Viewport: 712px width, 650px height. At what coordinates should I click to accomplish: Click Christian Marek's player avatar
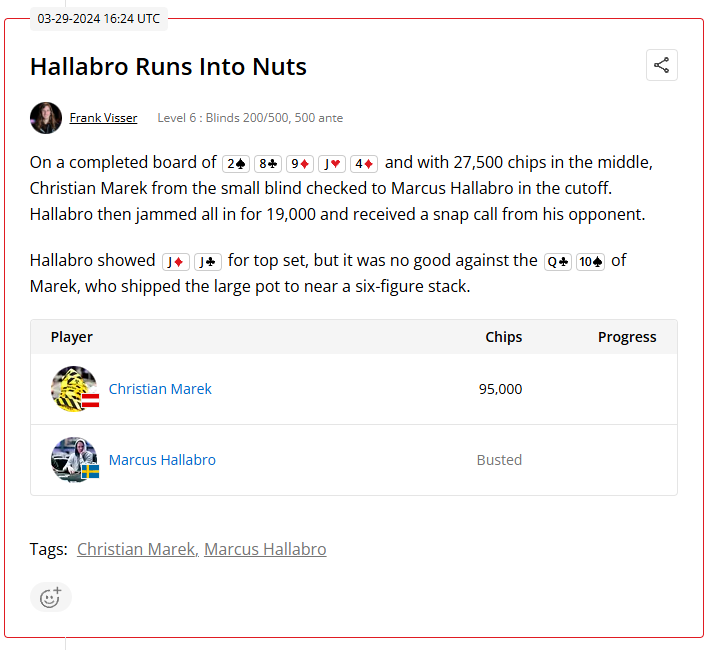75,389
